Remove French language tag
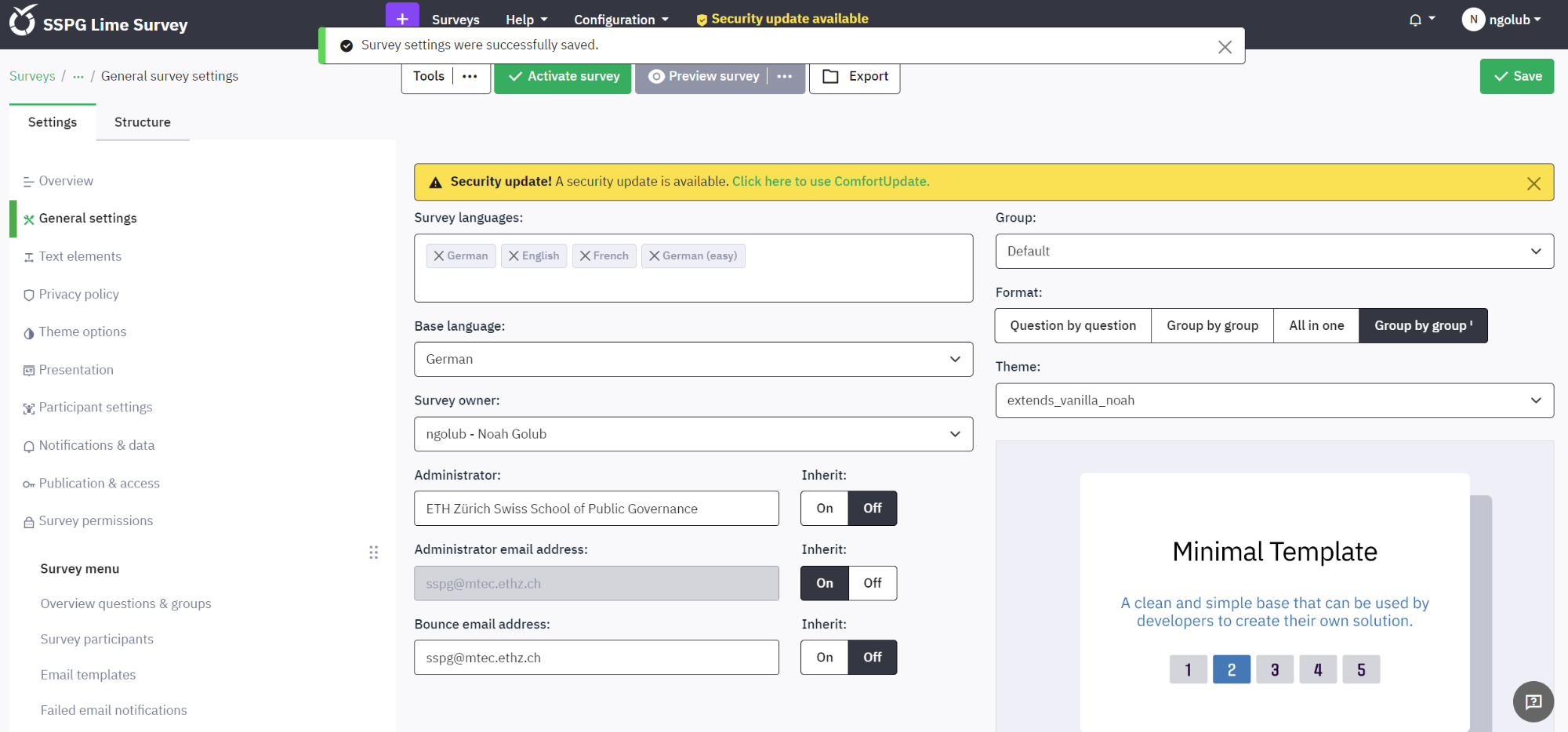This screenshot has width=1568, height=732. pyautogui.click(x=585, y=256)
